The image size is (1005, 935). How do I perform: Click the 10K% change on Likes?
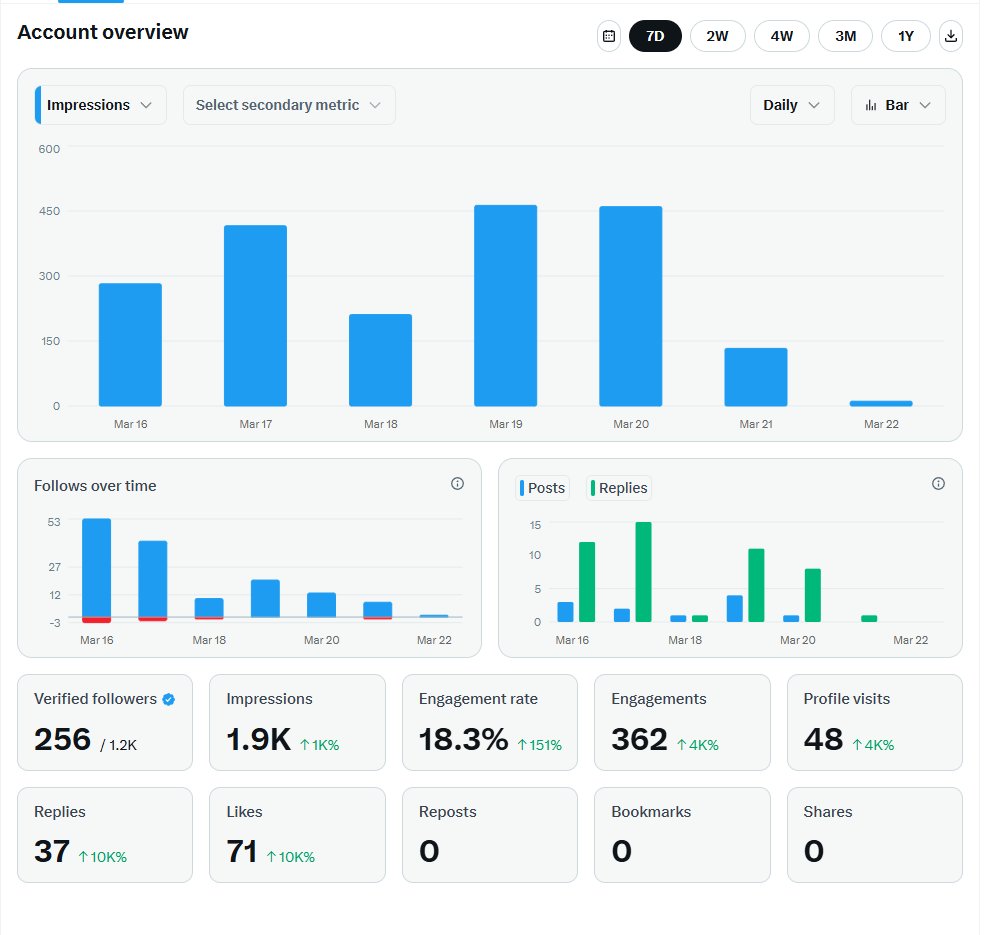tap(290, 857)
